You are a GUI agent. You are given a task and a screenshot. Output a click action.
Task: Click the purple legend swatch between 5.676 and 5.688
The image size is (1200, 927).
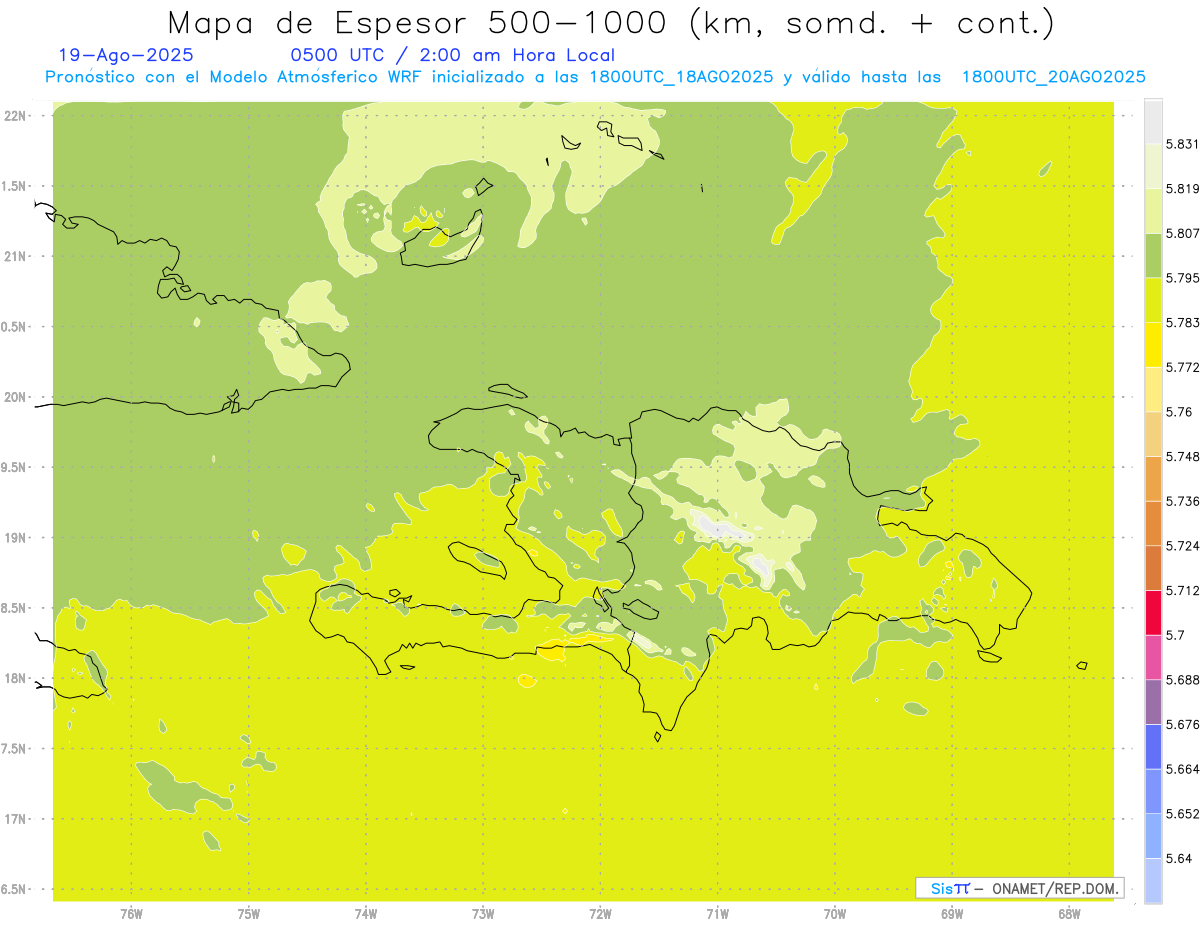(1153, 702)
